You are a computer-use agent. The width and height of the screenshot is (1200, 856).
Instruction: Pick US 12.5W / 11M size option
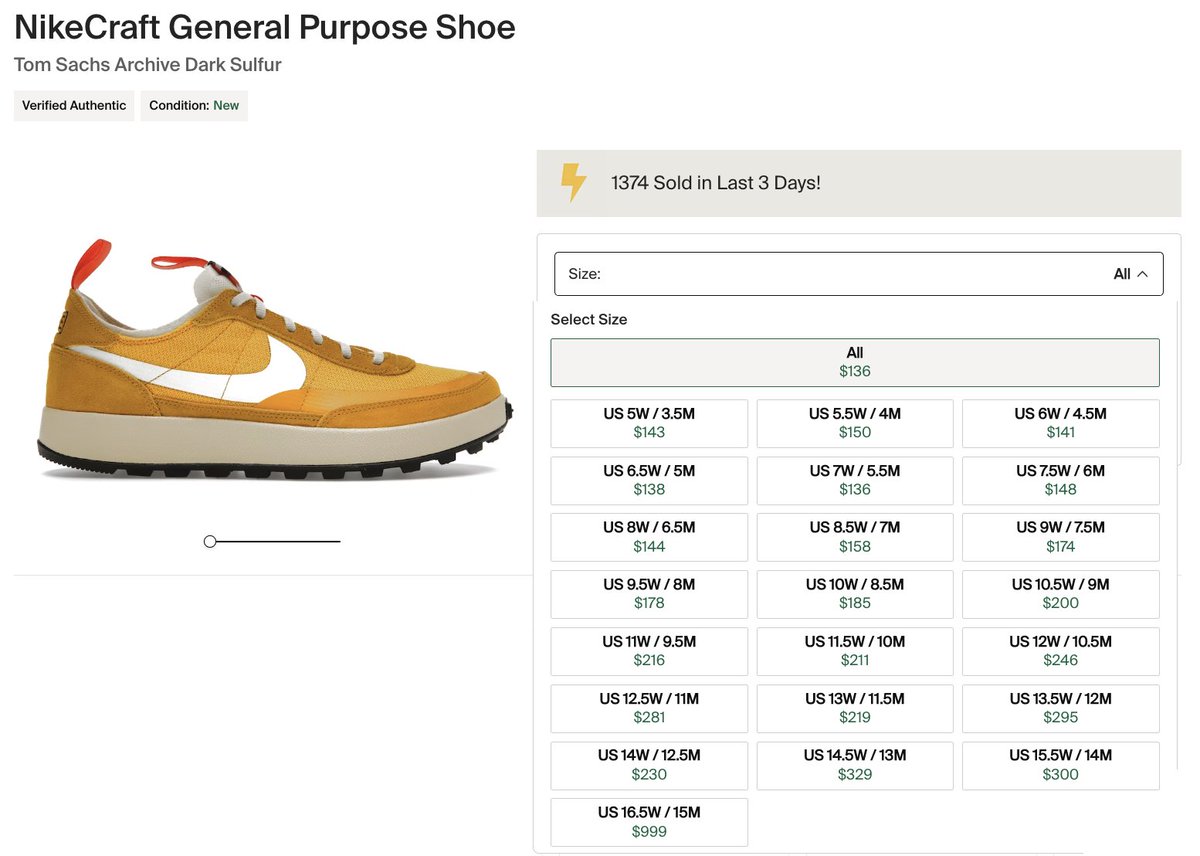tap(649, 708)
